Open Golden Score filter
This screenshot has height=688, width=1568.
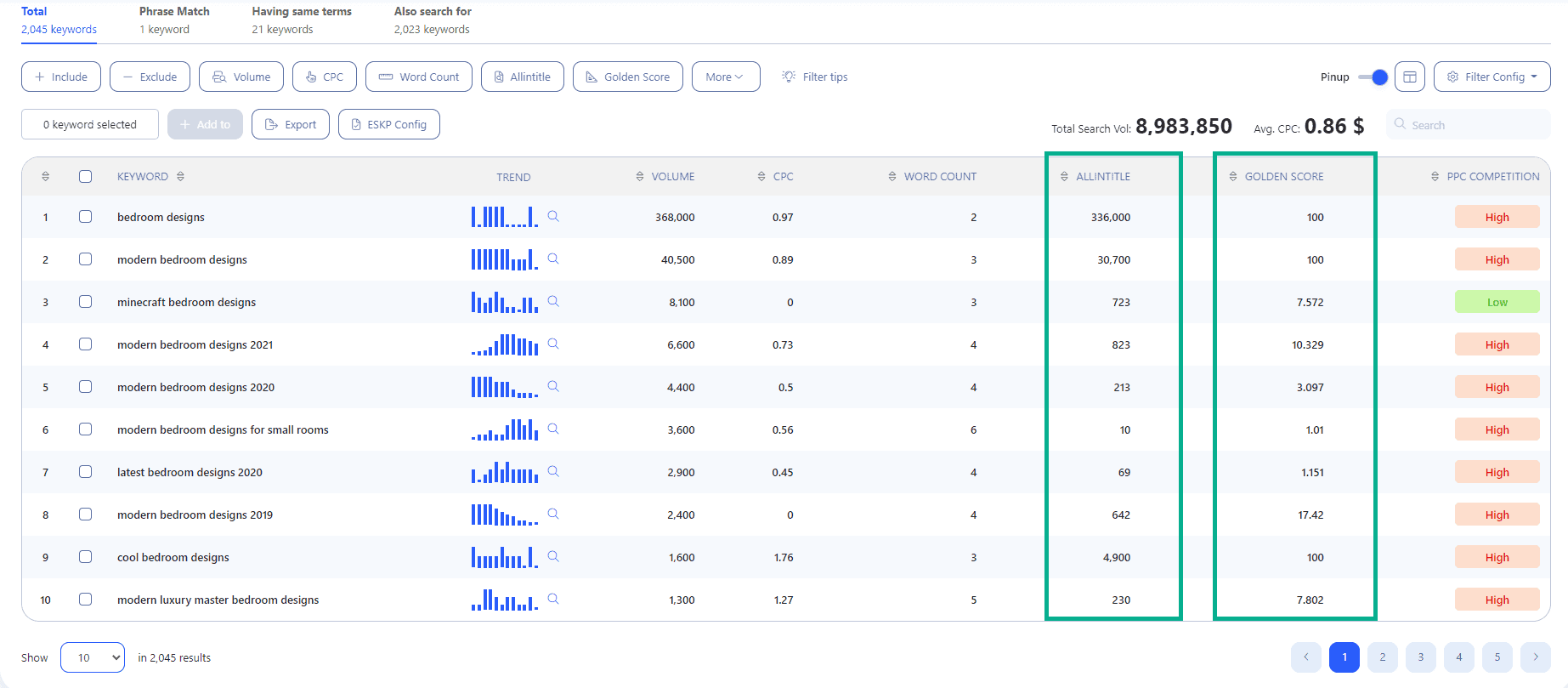coord(628,77)
